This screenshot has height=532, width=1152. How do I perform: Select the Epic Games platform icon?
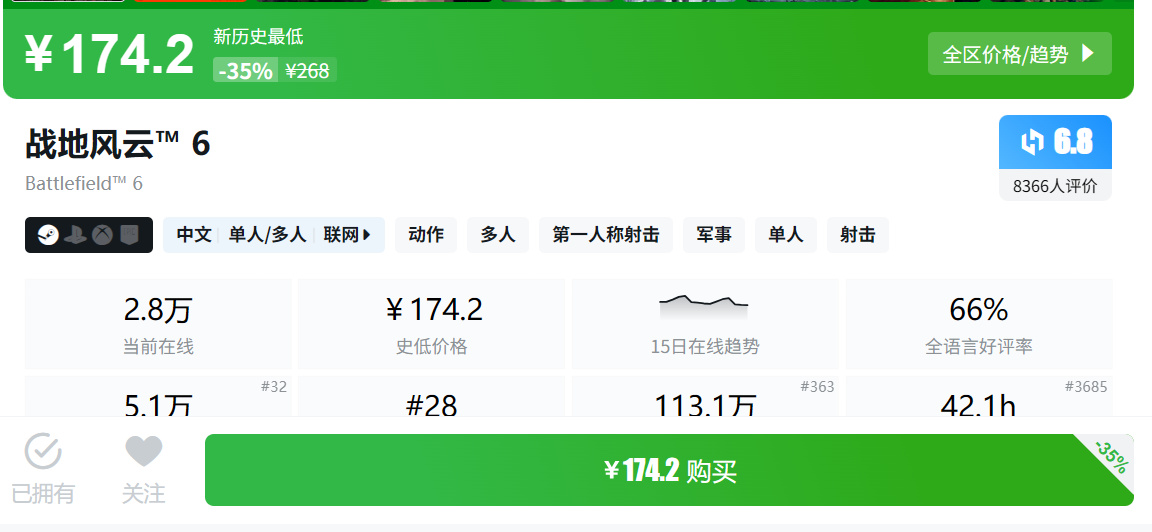(129, 235)
